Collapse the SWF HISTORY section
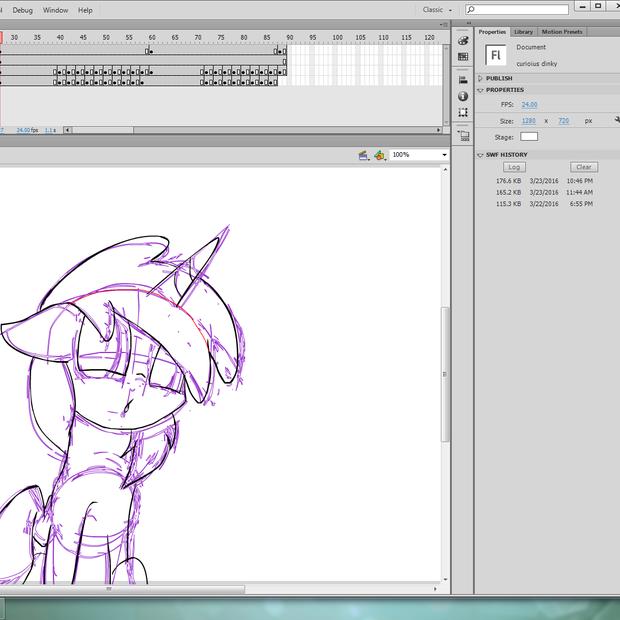Viewport: 620px width, 620px height. [x=480, y=155]
